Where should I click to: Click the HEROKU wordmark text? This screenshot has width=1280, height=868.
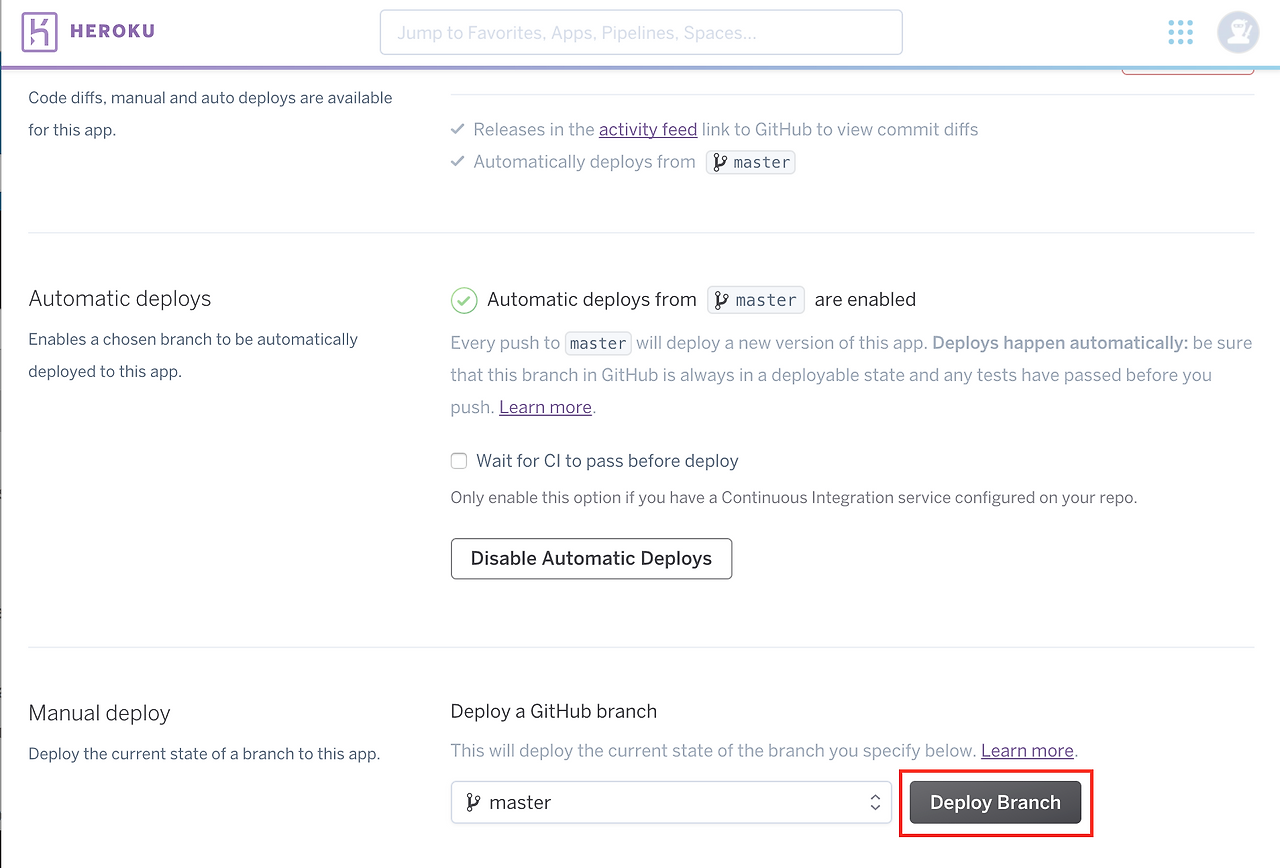click(x=112, y=32)
